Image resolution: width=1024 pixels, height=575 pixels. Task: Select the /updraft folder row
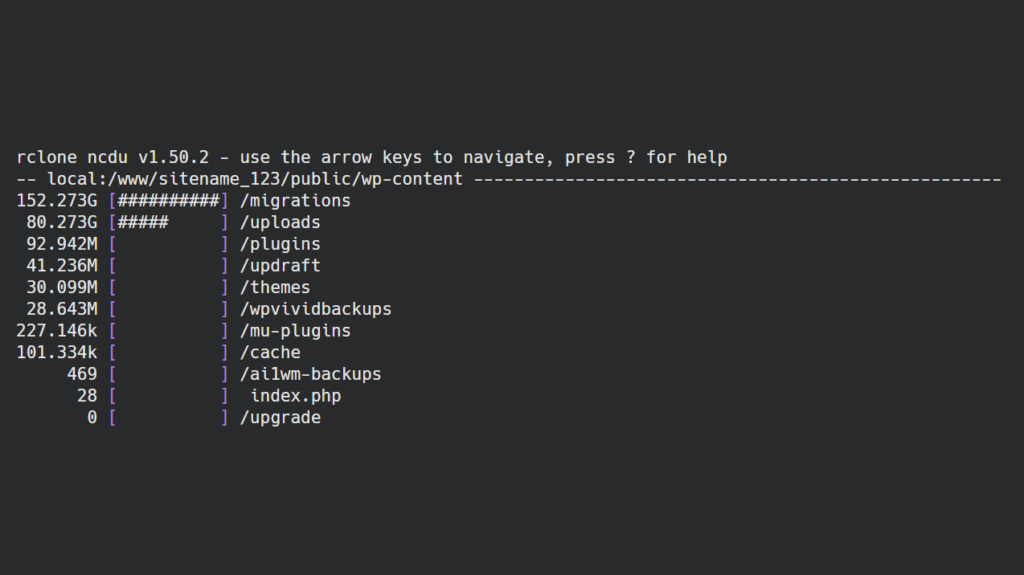(280, 266)
